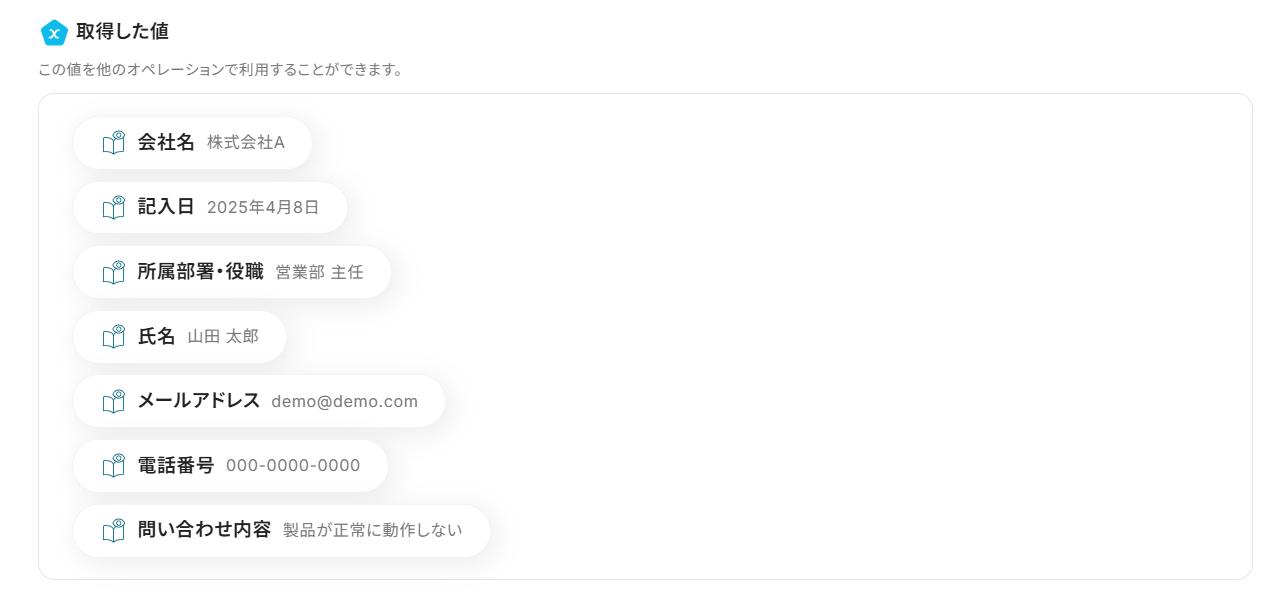Viewport: 1282px width, 607px height.
Task: Click the 製品が正常に動作しない inquiry text
Action: coord(372,530)
